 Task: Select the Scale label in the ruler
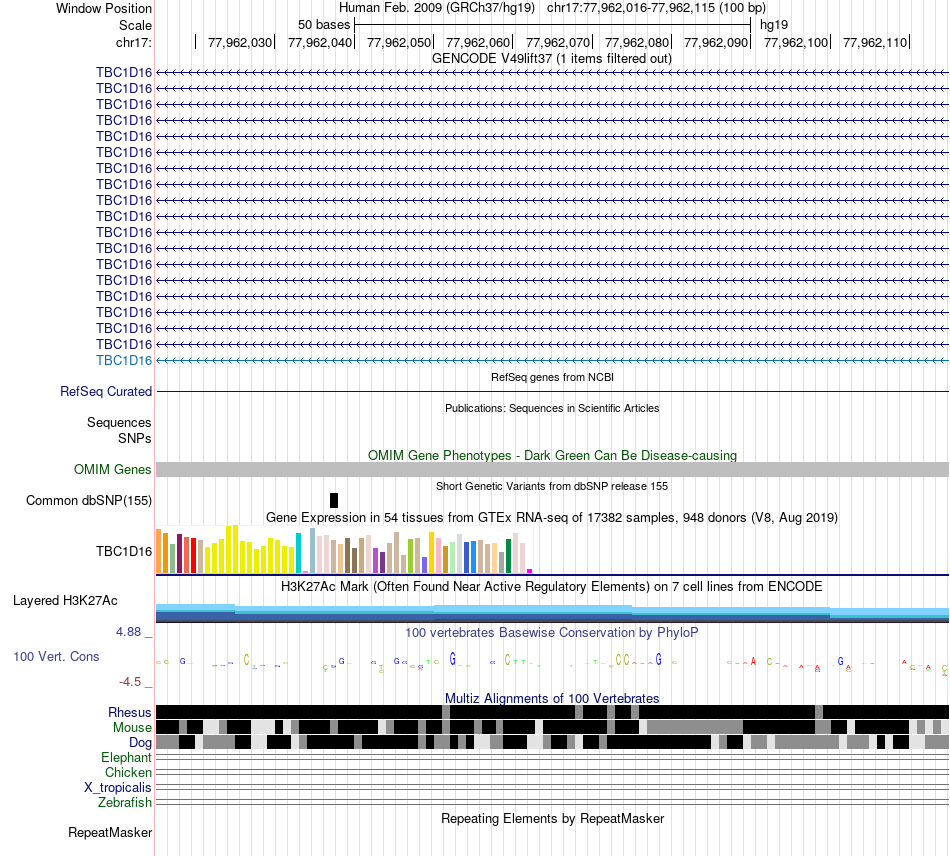click(135, 25)
